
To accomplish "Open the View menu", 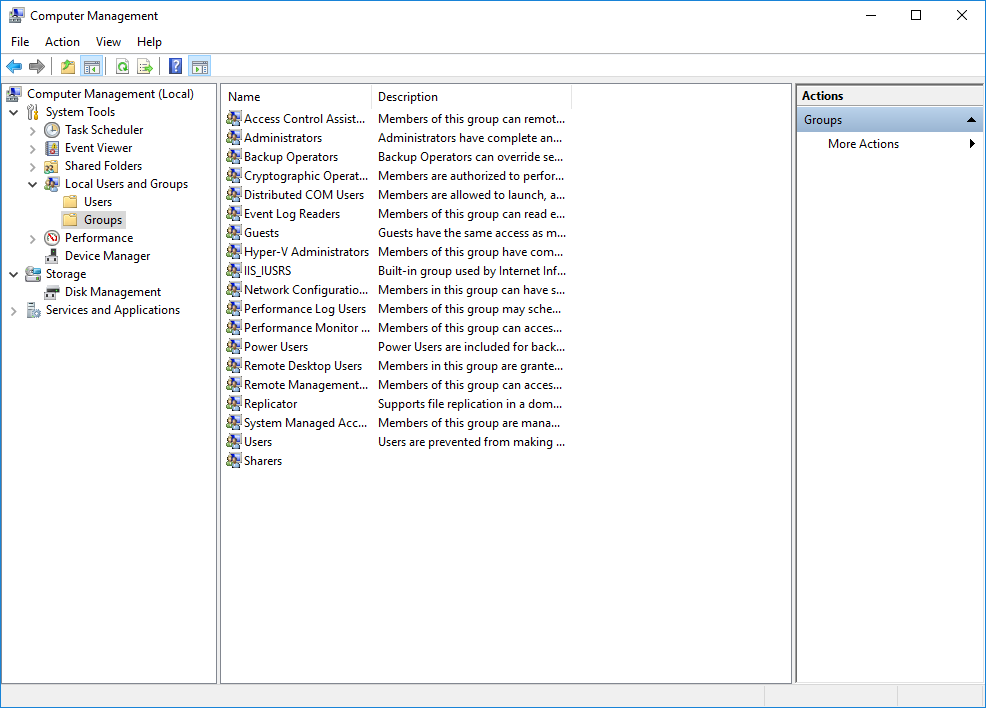I will pyautogui.click(x=108, y=41).
